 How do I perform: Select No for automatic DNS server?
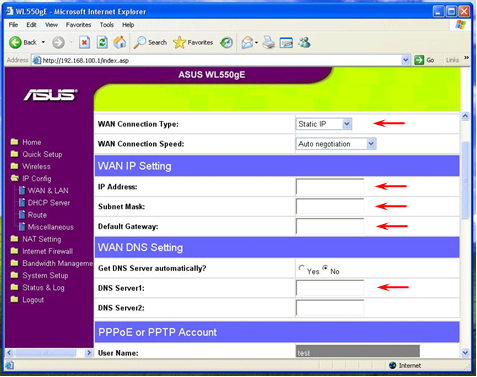[325, 268]
